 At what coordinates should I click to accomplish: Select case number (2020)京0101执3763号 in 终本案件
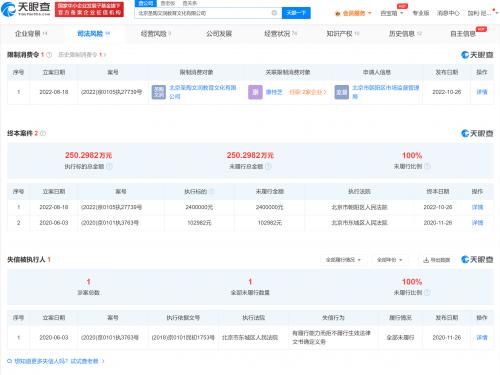[110, 223]
